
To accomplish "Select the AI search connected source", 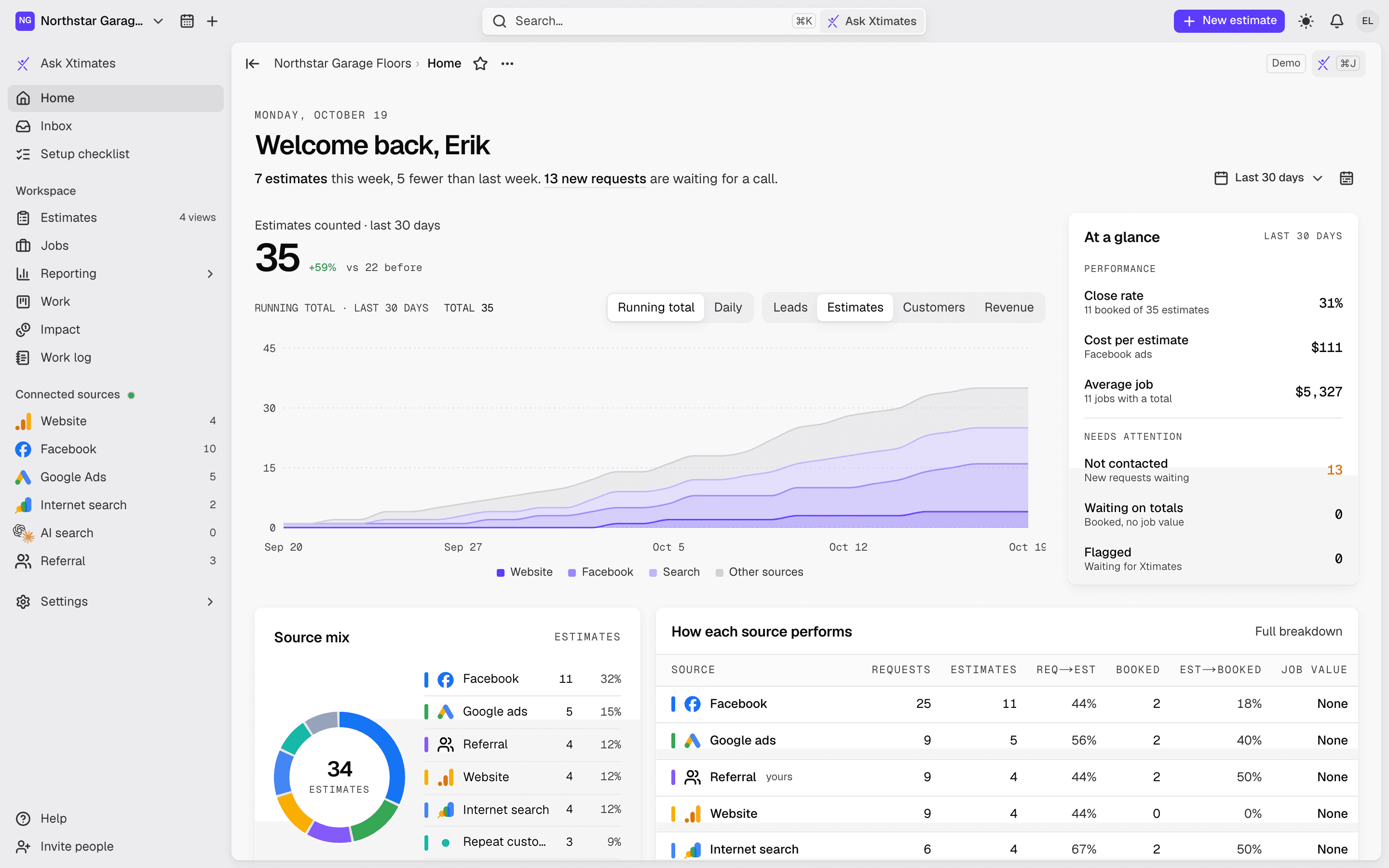I will click(115, 533).
